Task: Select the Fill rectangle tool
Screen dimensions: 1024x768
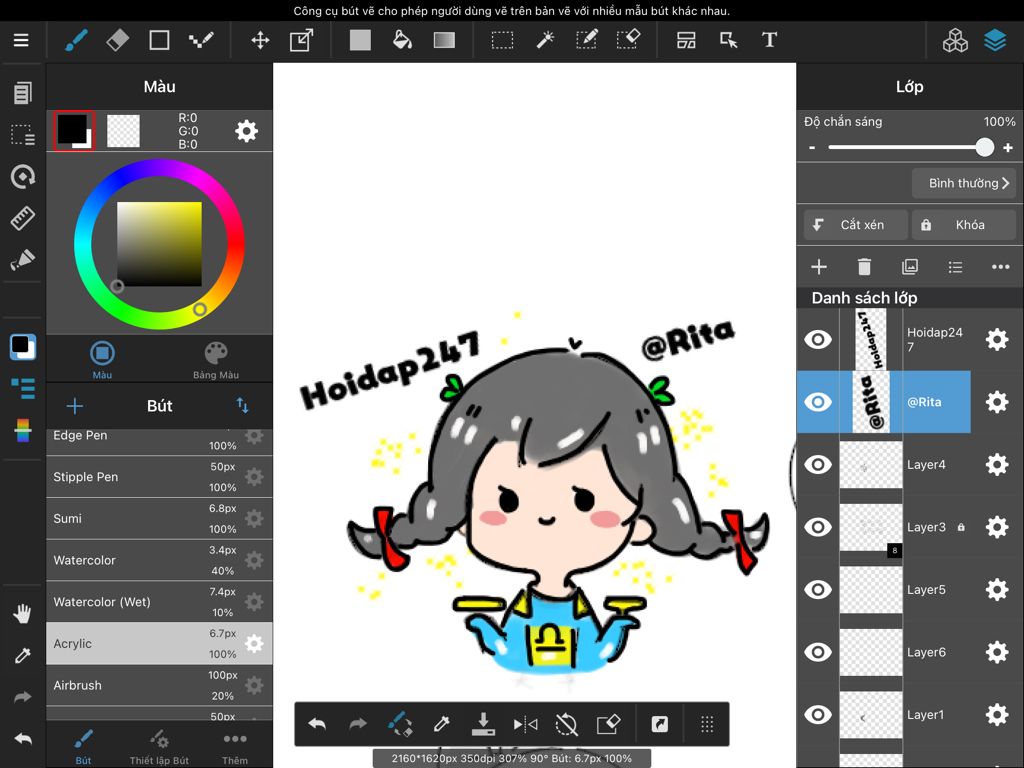Action: [360, 40]
